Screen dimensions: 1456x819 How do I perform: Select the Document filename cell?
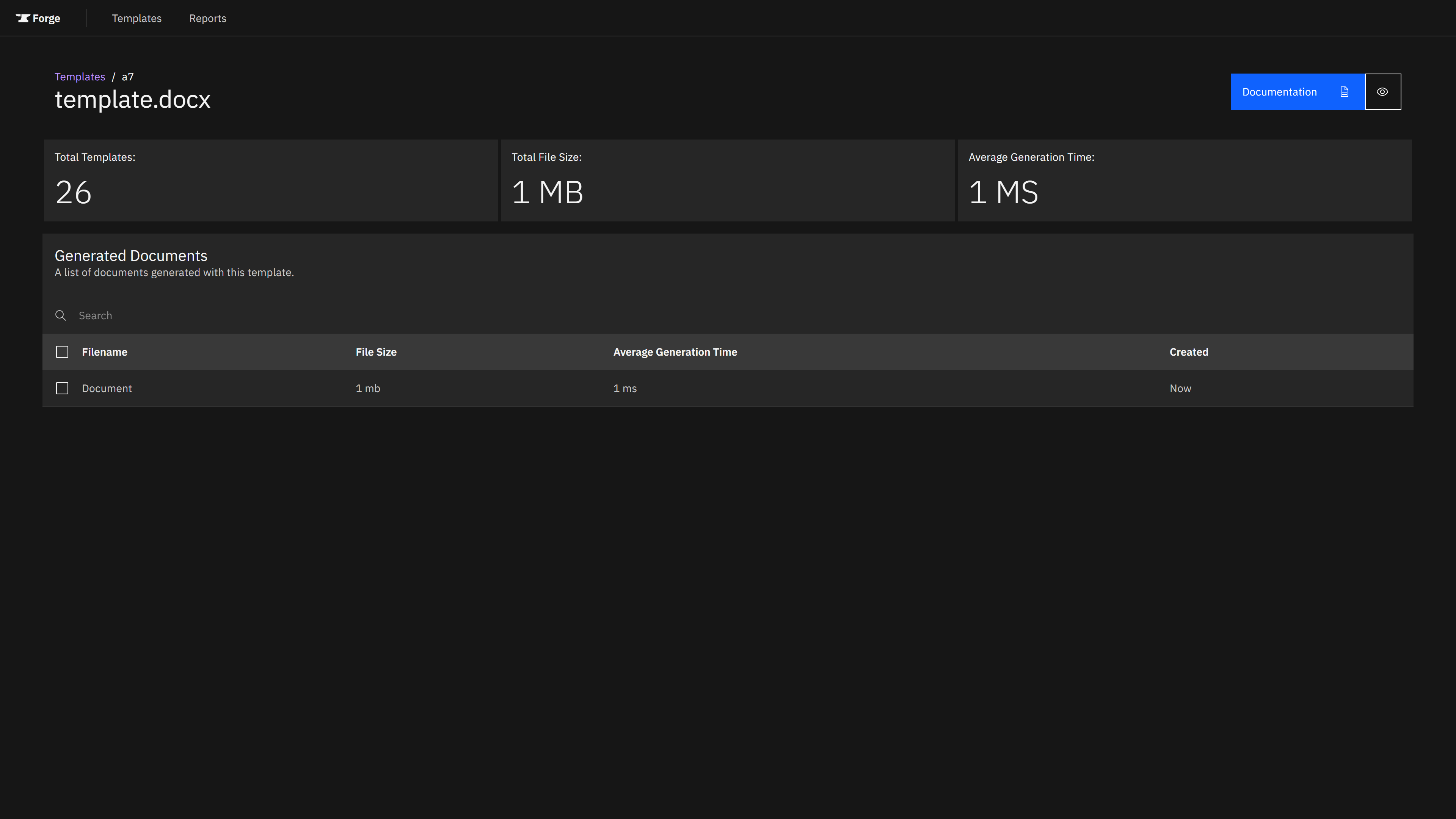pyautogui.click(x=107, y=388)
